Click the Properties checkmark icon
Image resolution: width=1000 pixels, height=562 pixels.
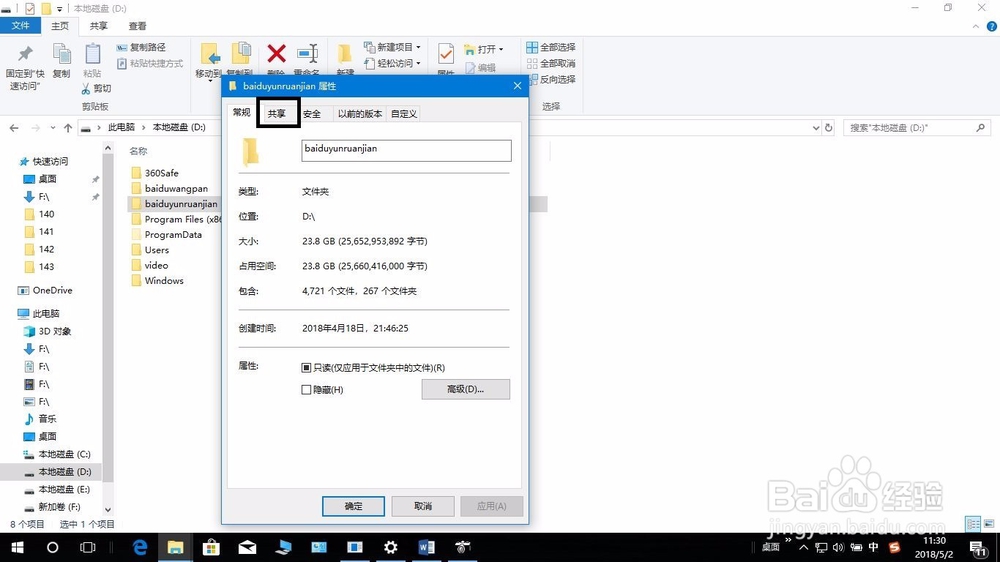[446, 54]
